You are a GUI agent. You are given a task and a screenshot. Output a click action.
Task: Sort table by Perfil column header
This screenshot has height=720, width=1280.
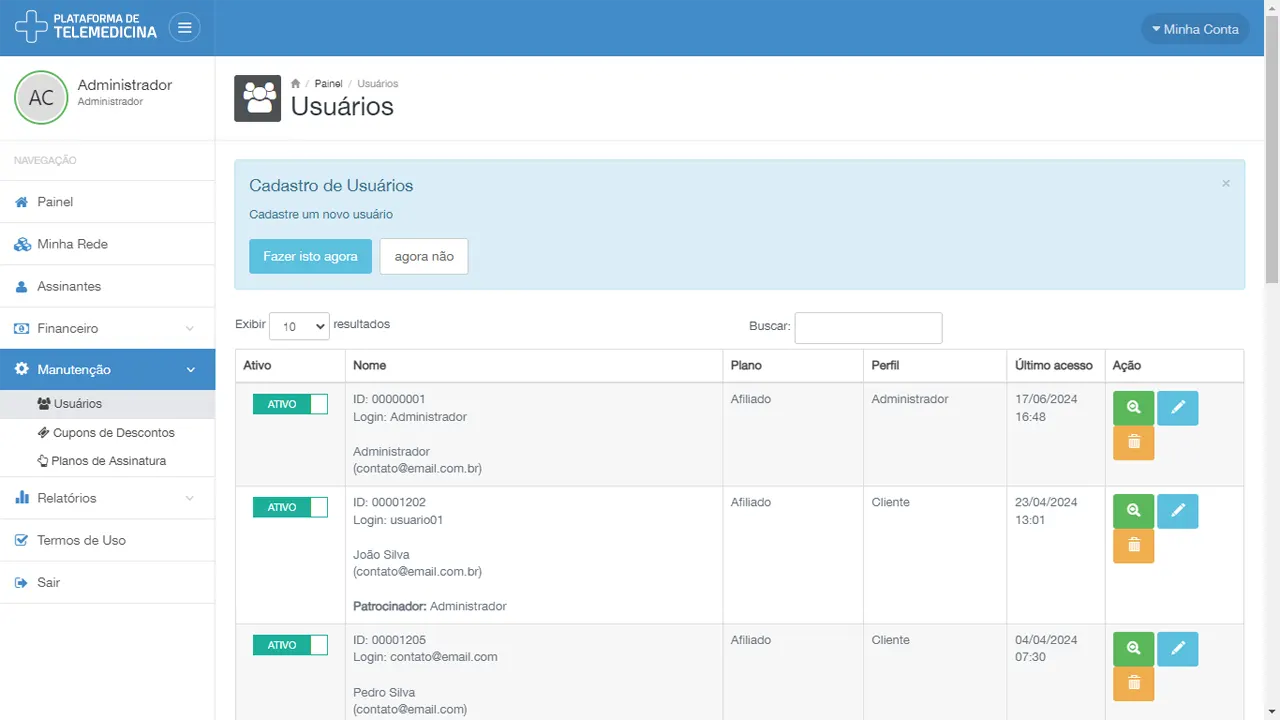point(935,366)
